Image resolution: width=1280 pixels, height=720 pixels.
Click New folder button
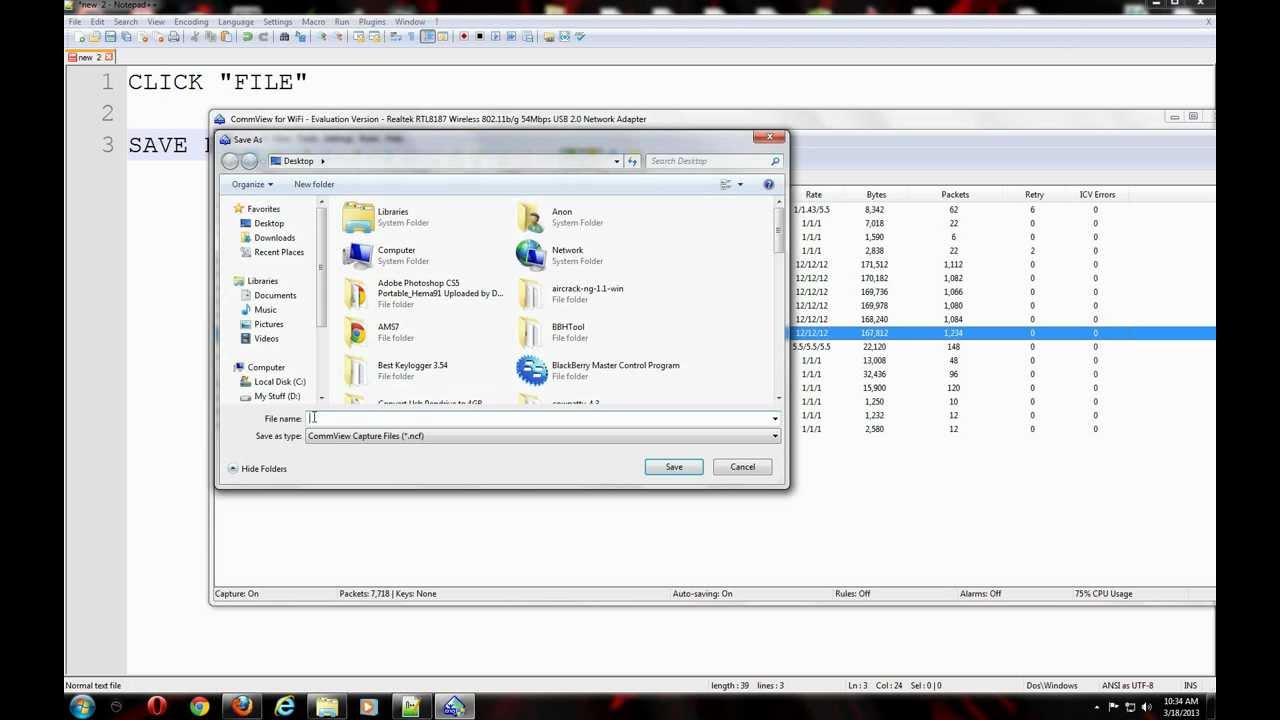[x=314, y=184]
